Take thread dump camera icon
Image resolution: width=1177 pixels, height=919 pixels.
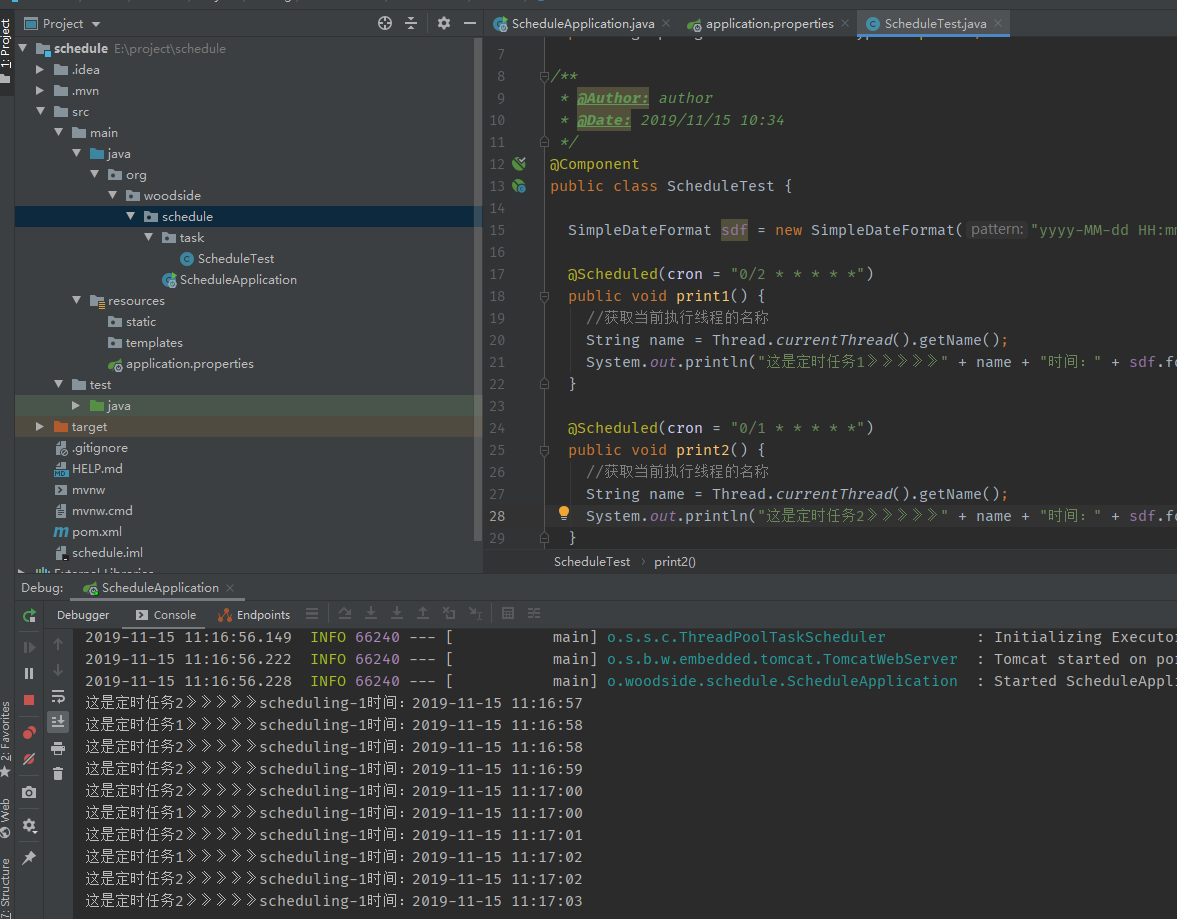[29, 792]
